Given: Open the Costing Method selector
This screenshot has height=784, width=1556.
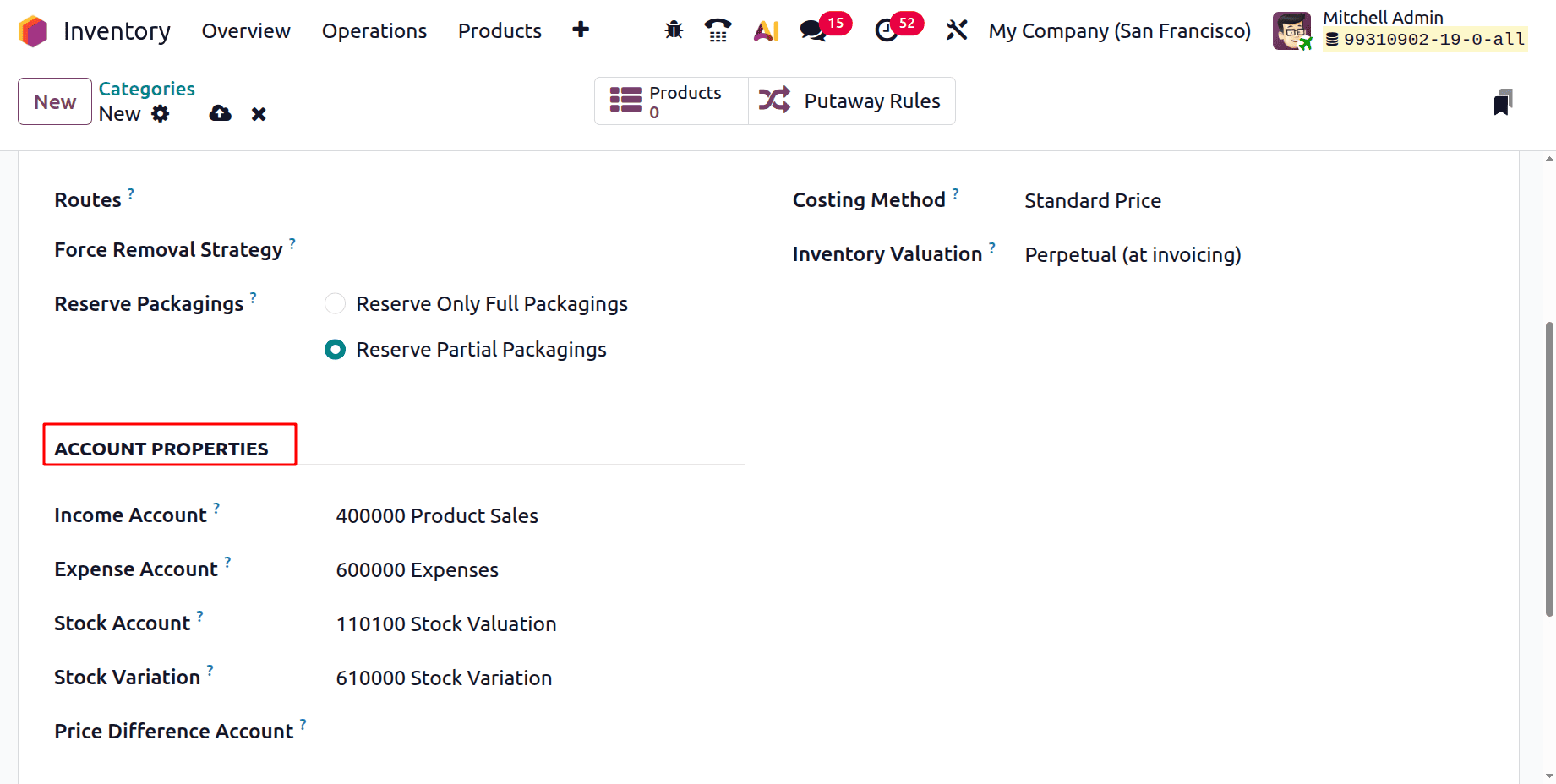Looking at the screenshot, I should coord(1092,200).
